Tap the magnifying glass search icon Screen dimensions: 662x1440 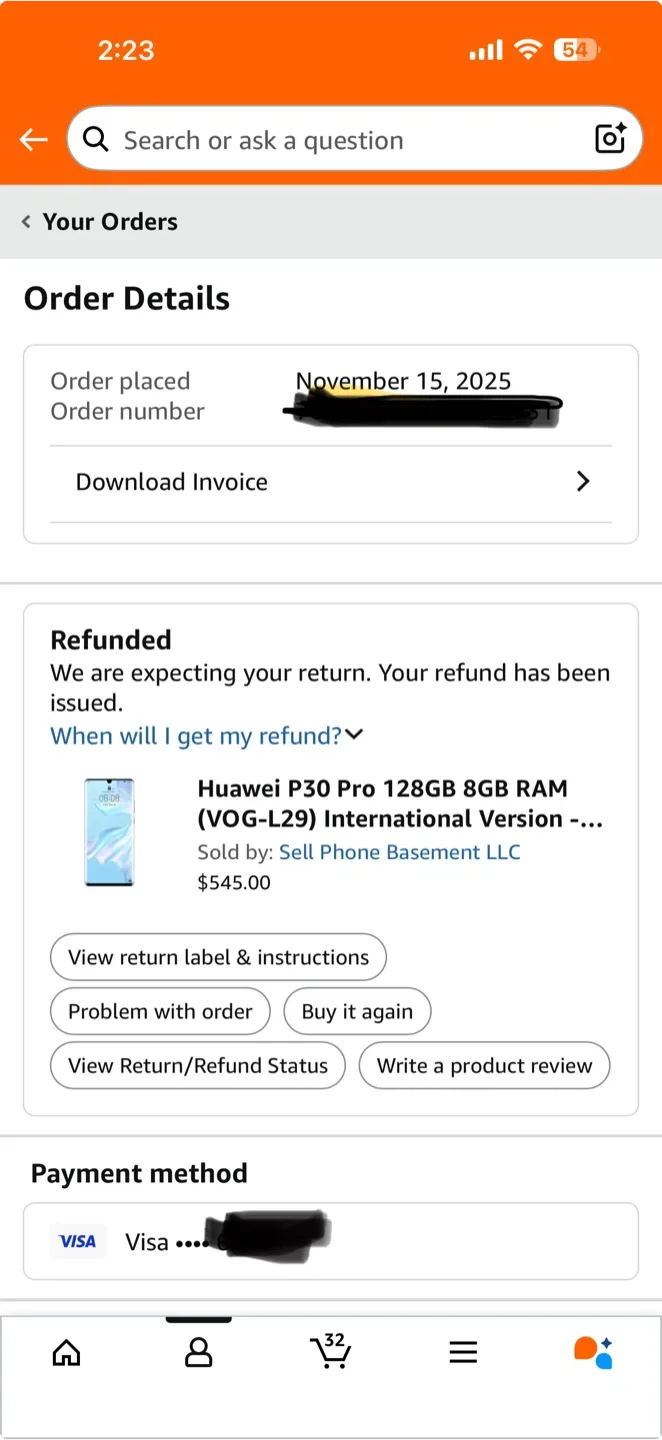coord(96,139)
